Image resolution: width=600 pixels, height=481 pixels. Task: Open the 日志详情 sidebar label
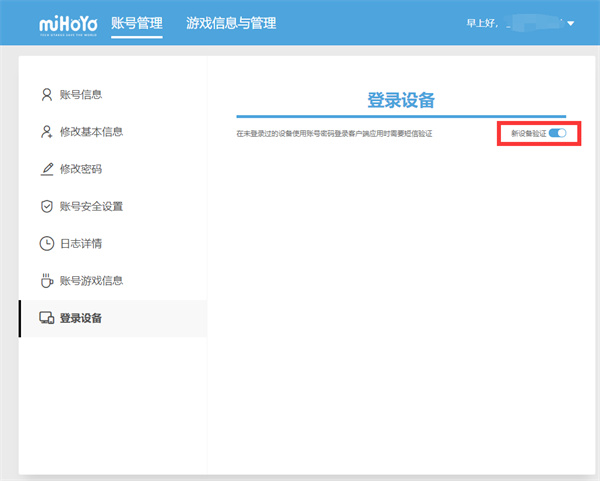81,243
